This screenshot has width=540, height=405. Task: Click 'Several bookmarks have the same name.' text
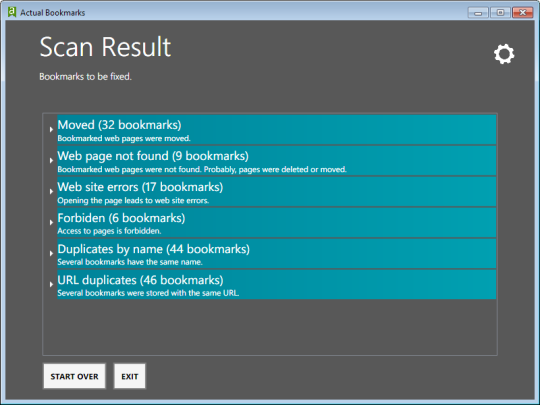130,262
